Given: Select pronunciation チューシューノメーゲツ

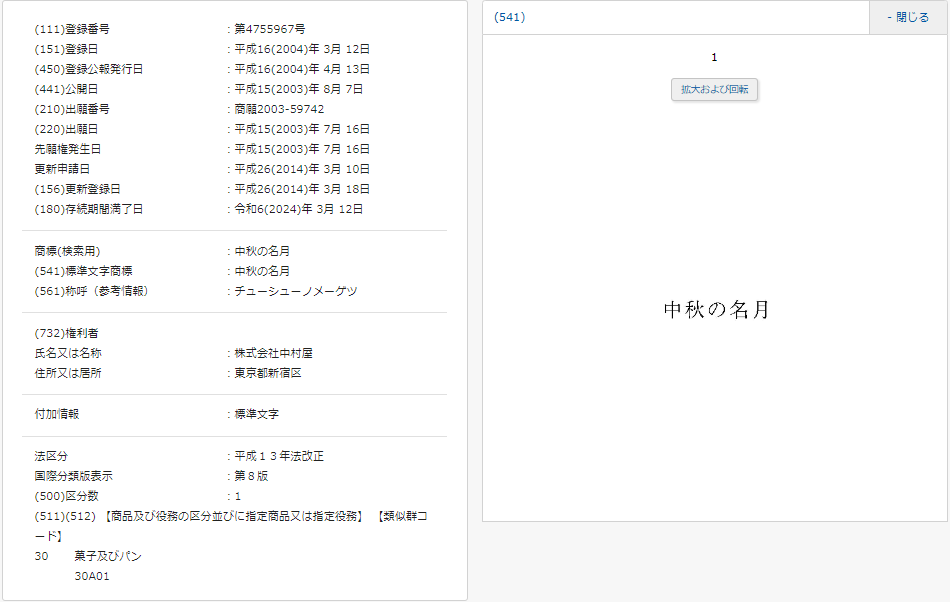Looking at the screenshot, I should (x=296, y=291).
